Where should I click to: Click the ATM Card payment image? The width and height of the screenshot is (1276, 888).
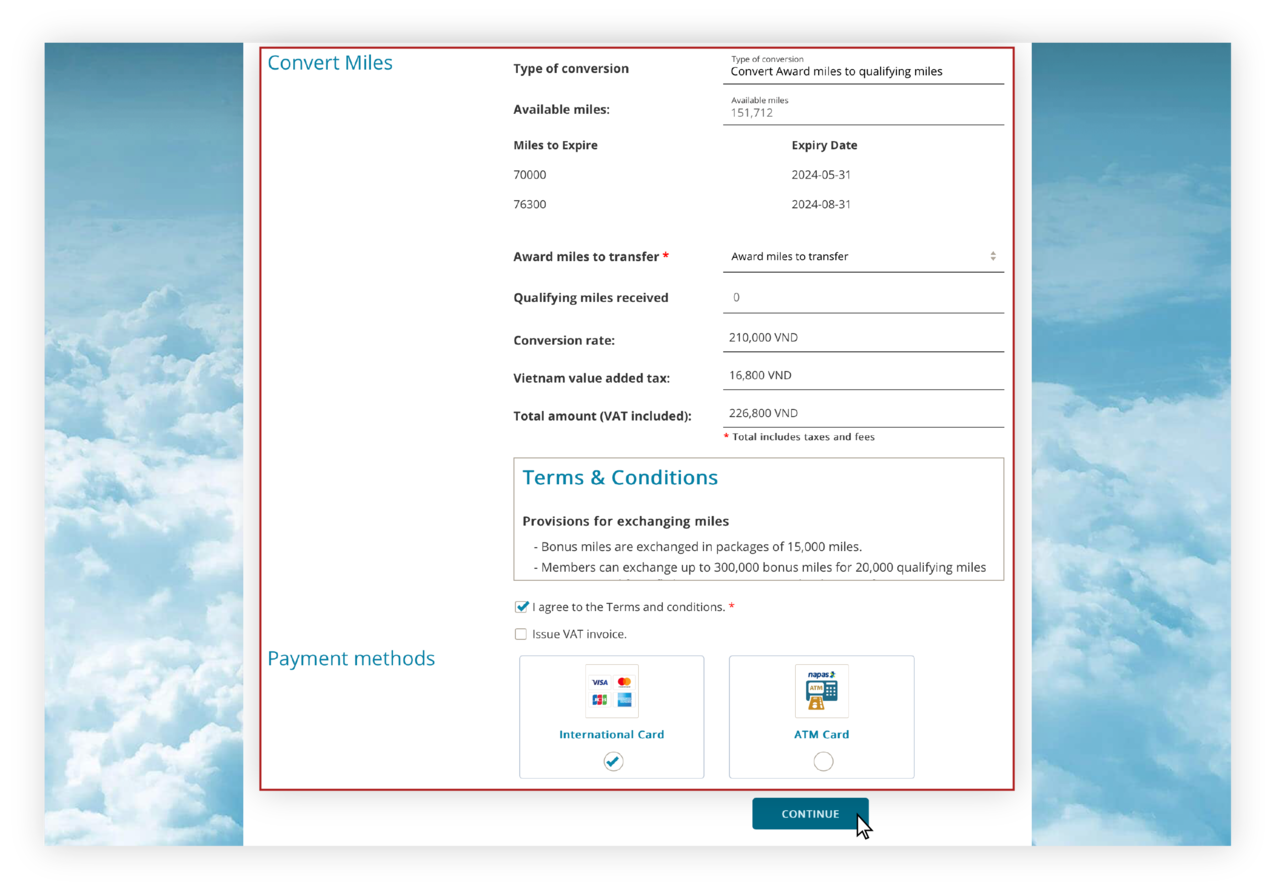pos(821,691)
